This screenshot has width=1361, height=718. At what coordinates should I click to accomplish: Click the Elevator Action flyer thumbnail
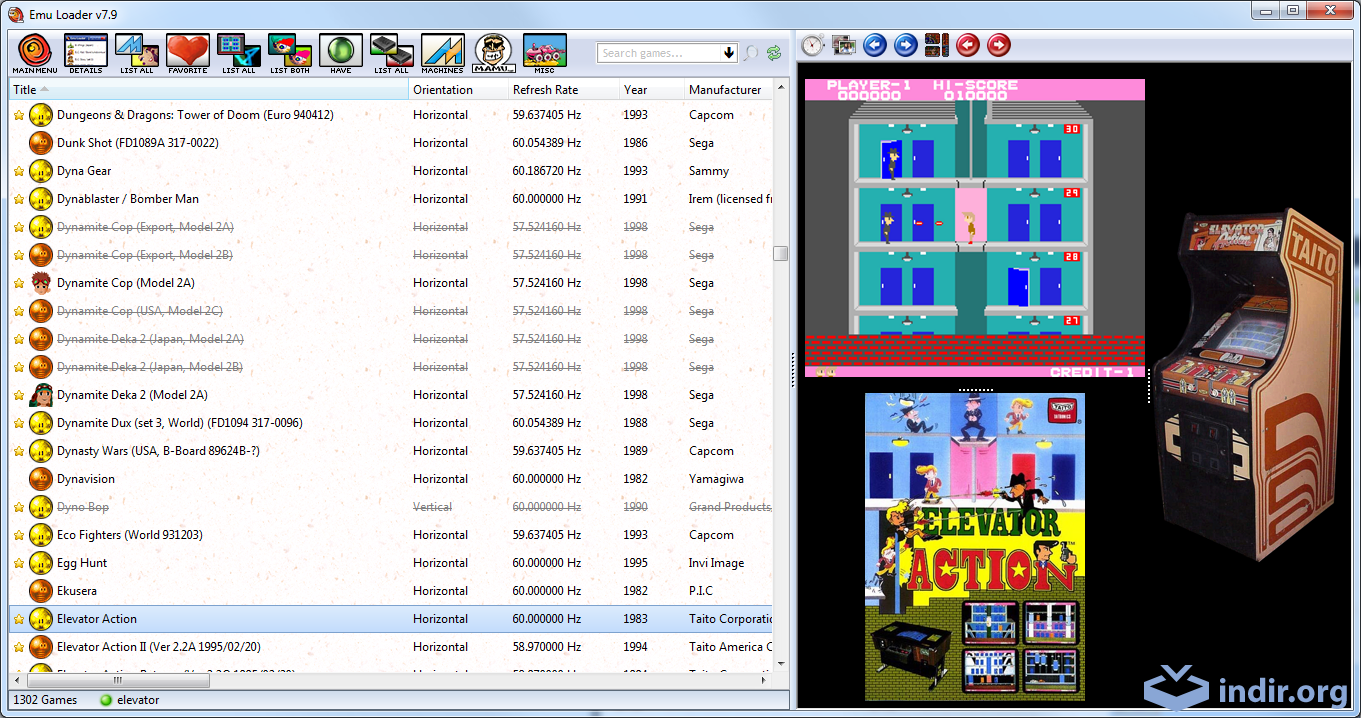[x=974, y=546]
